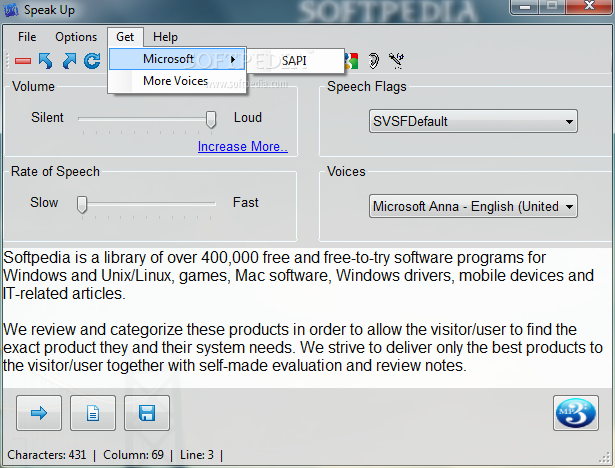The image size is (615, 468).
Task: Click the document file icon button
Action: coord(93,413)
